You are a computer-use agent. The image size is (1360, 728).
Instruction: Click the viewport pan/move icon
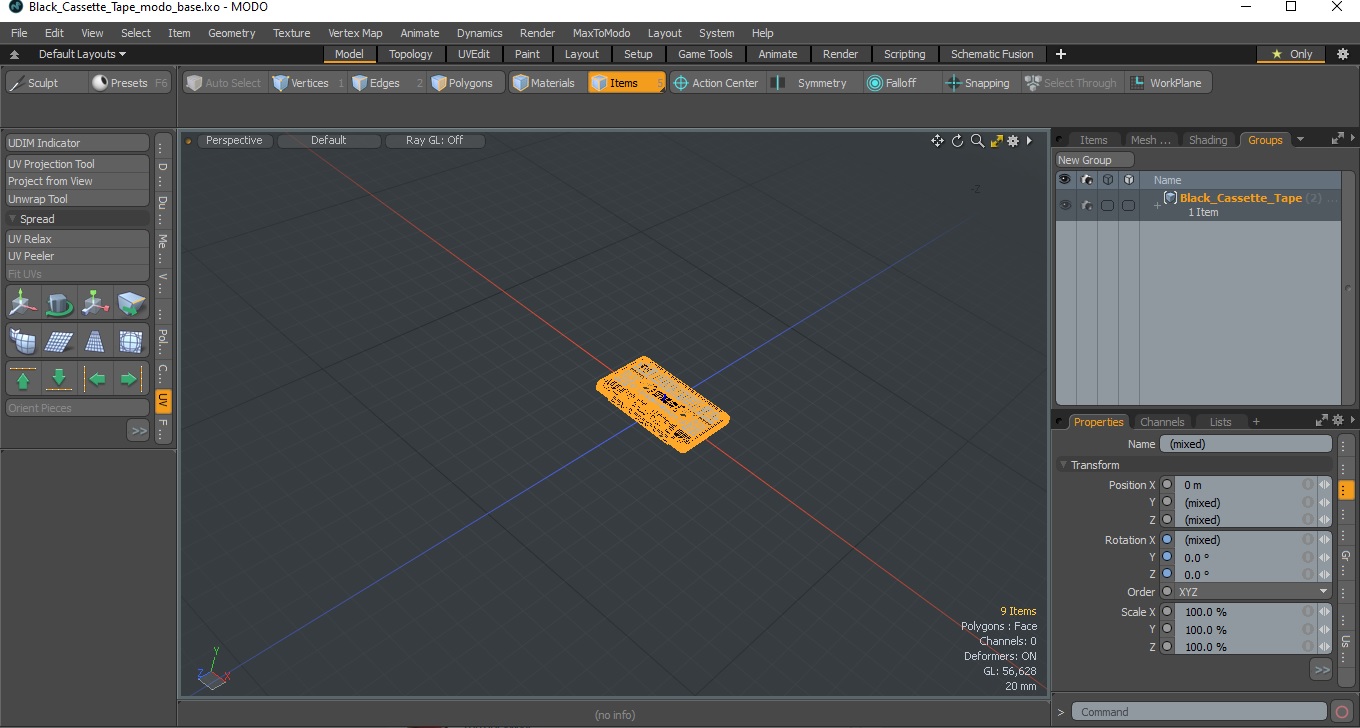(x=937, y=141)
